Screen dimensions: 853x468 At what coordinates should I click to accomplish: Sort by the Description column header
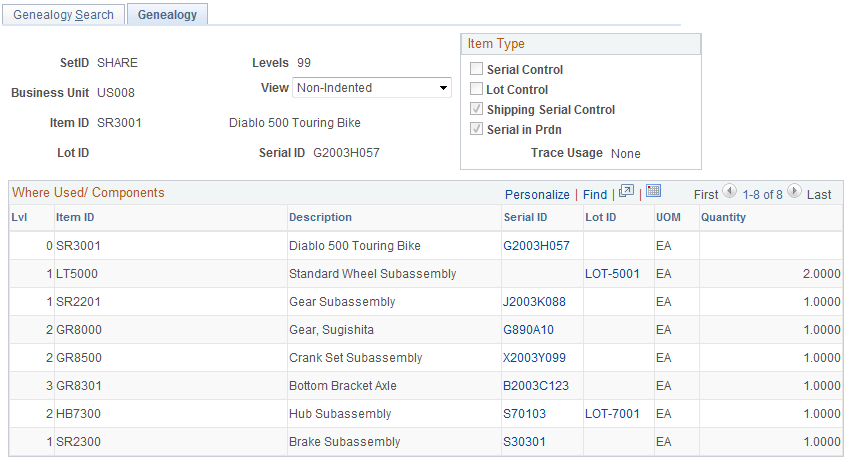tap(320, 217)
